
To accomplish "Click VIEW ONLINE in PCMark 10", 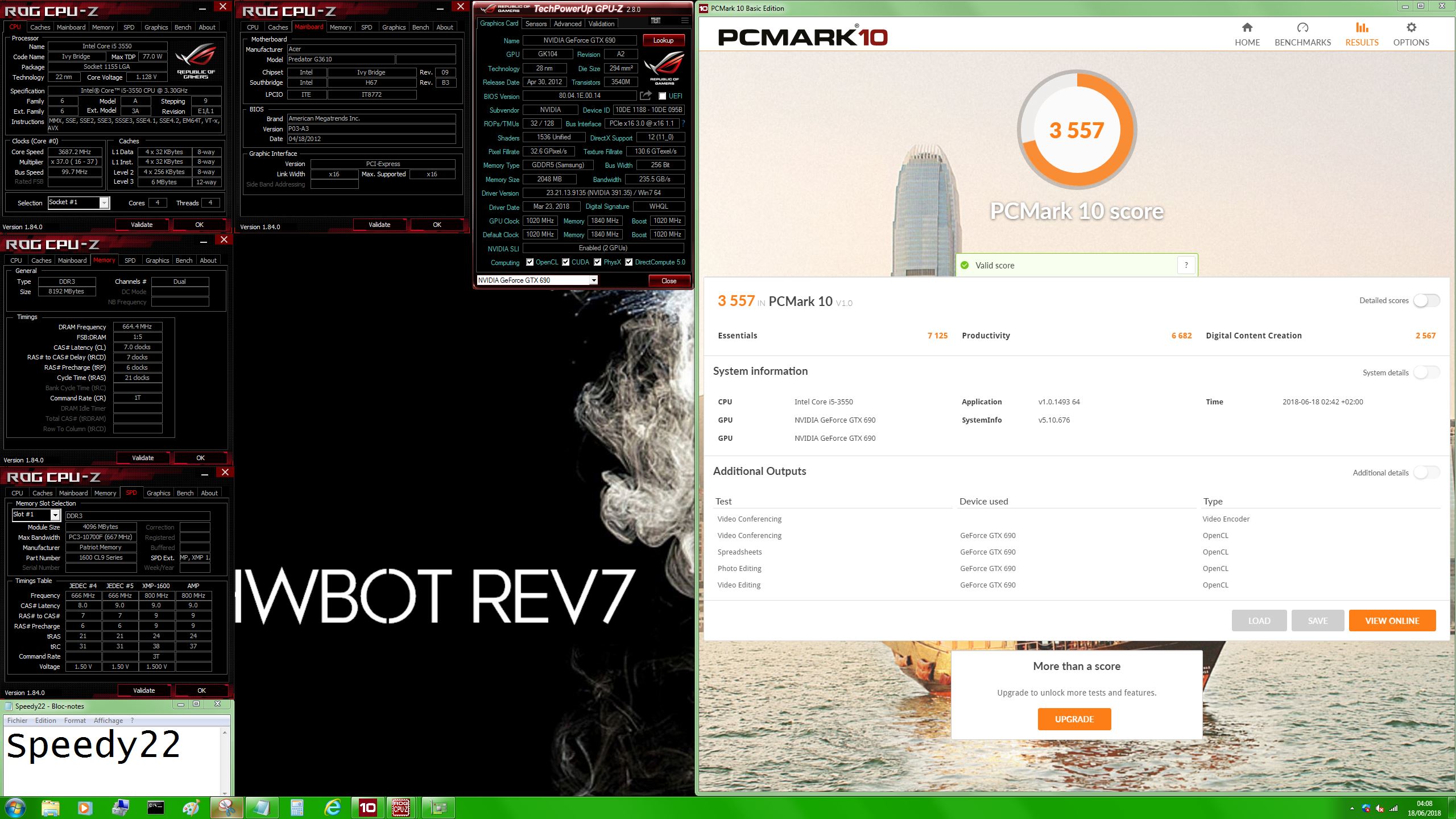I will point(1392,621).
